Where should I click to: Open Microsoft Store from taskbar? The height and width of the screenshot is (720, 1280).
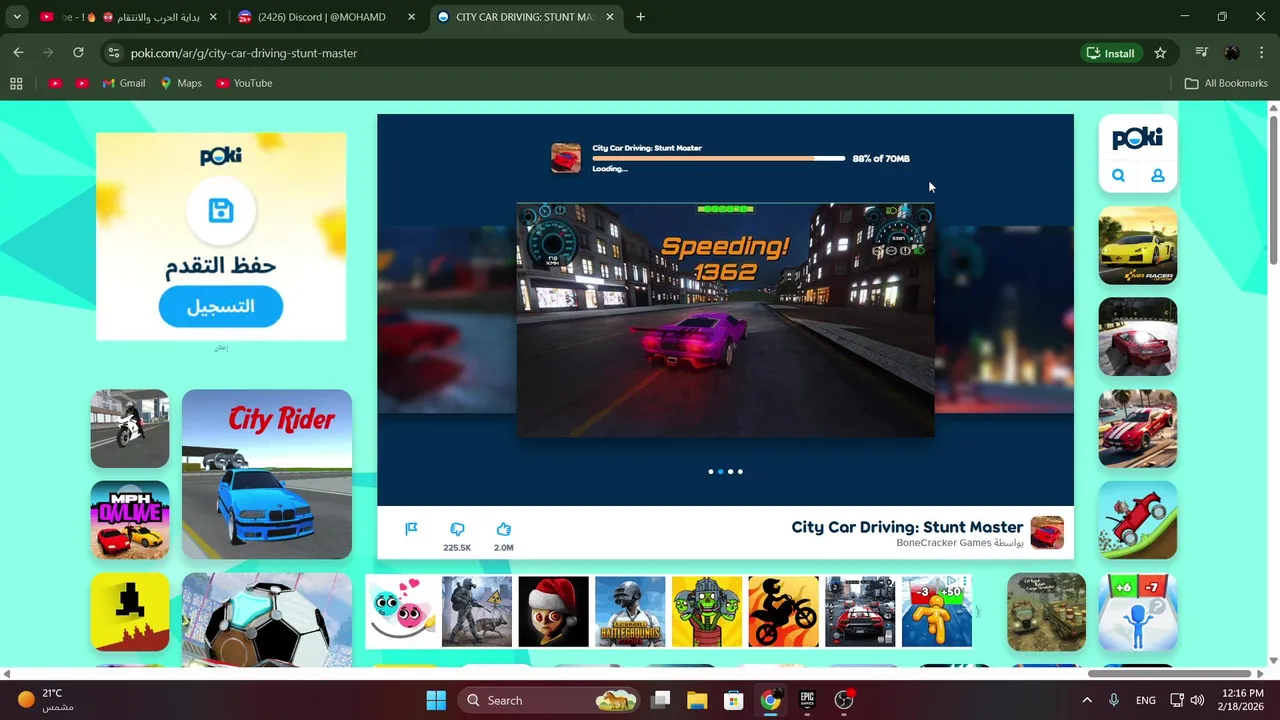734,700
